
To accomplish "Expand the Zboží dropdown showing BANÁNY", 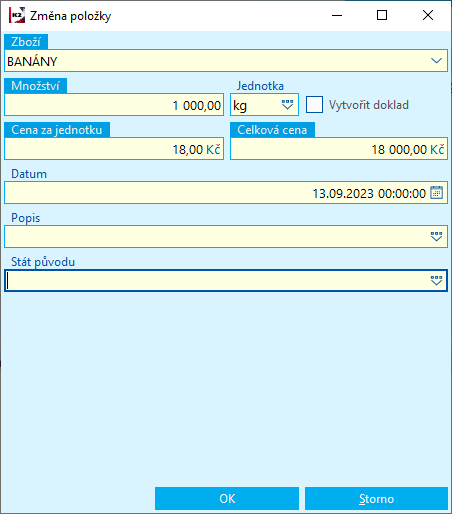I will pos(436,61).
